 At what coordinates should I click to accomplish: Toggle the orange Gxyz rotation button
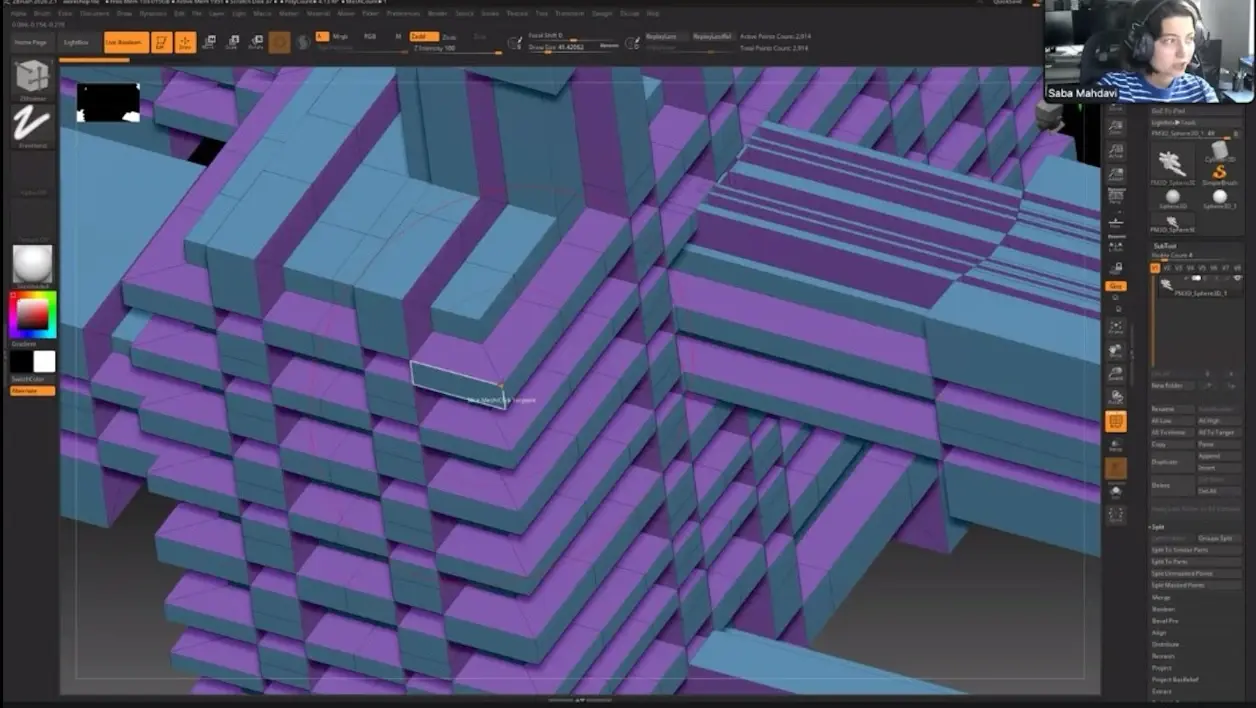tap(1115, 286)
